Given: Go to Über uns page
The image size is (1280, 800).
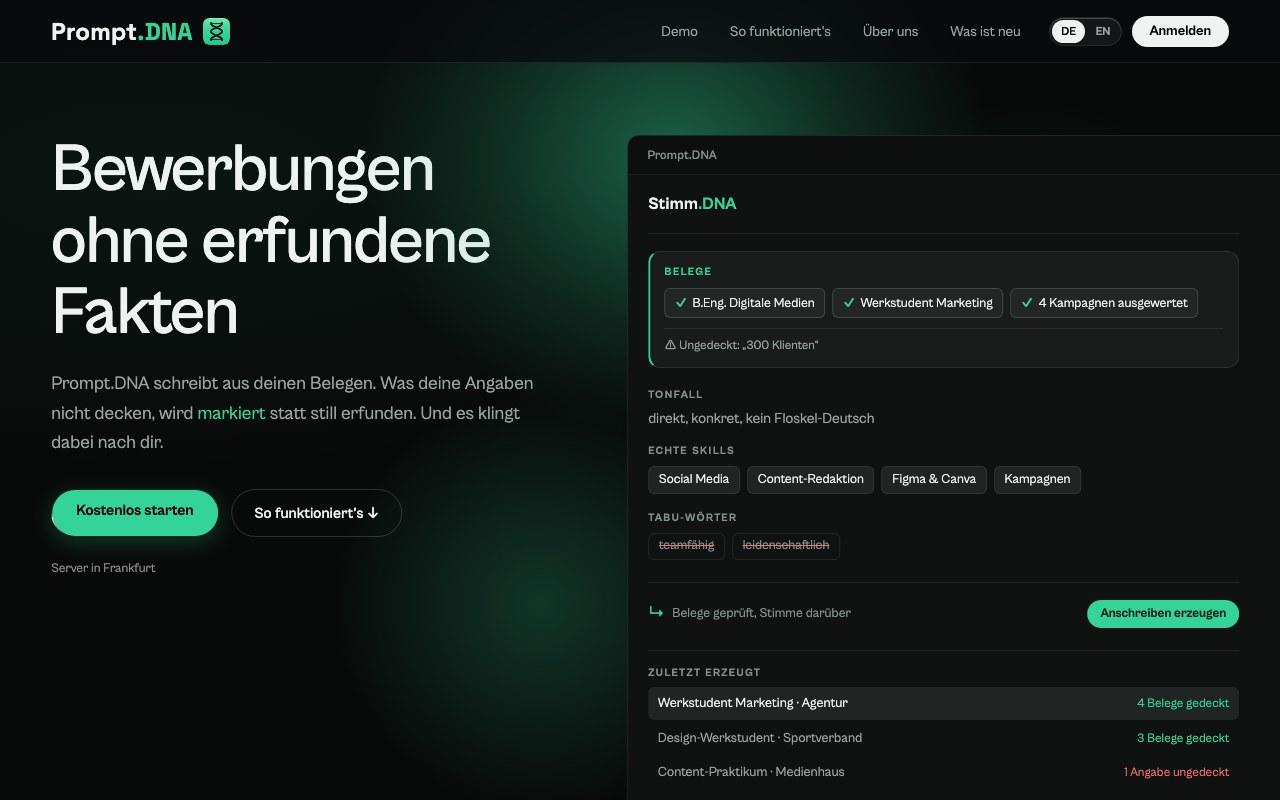Looking at the screenshot, I should (x=890, y=31).
